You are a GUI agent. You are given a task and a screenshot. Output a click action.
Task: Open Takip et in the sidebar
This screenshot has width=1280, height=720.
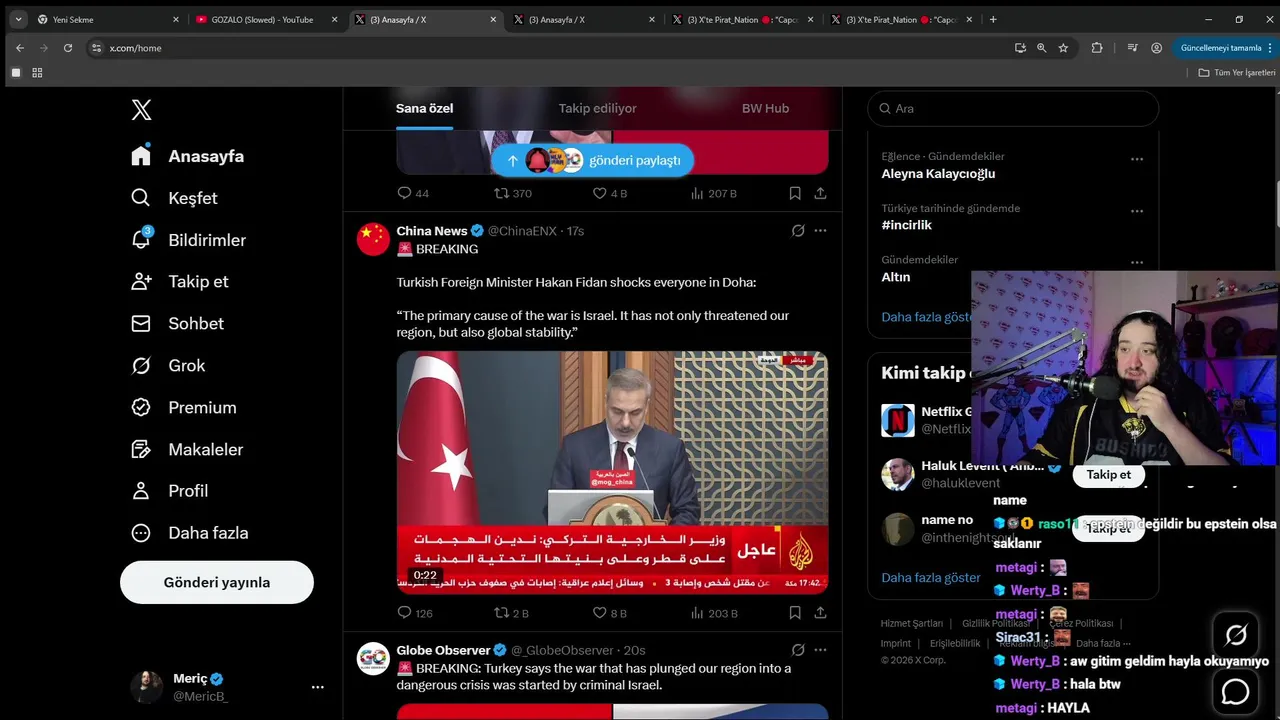coord(180,281)
